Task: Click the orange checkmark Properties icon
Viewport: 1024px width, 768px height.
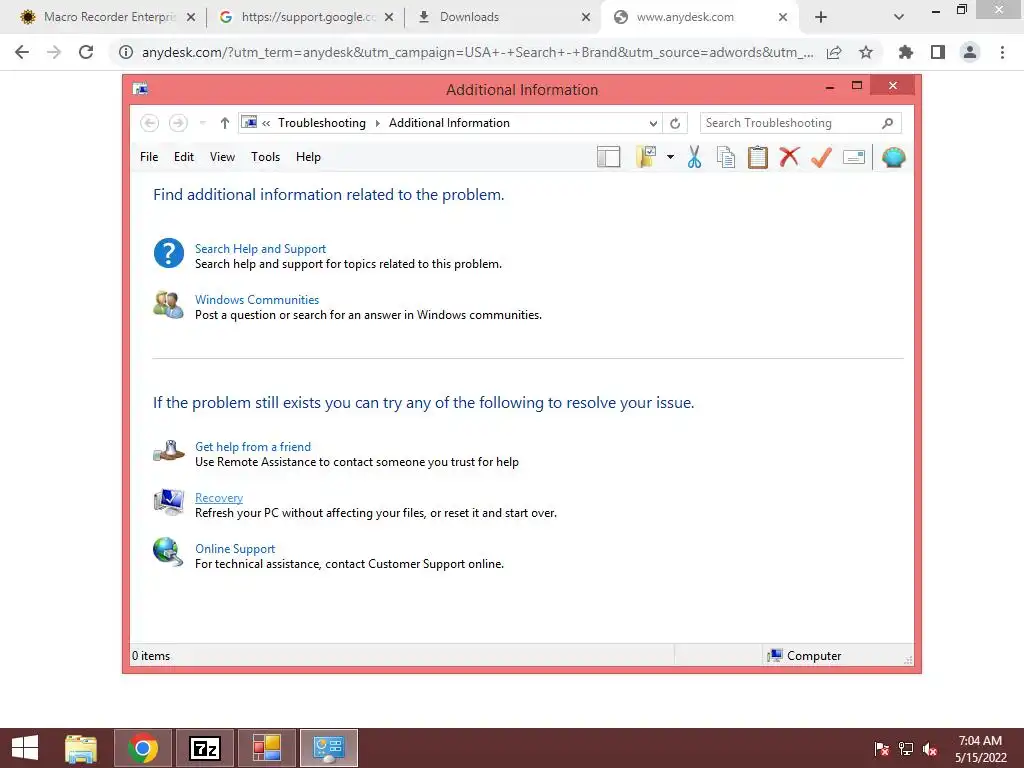Action: coord(821,157)
